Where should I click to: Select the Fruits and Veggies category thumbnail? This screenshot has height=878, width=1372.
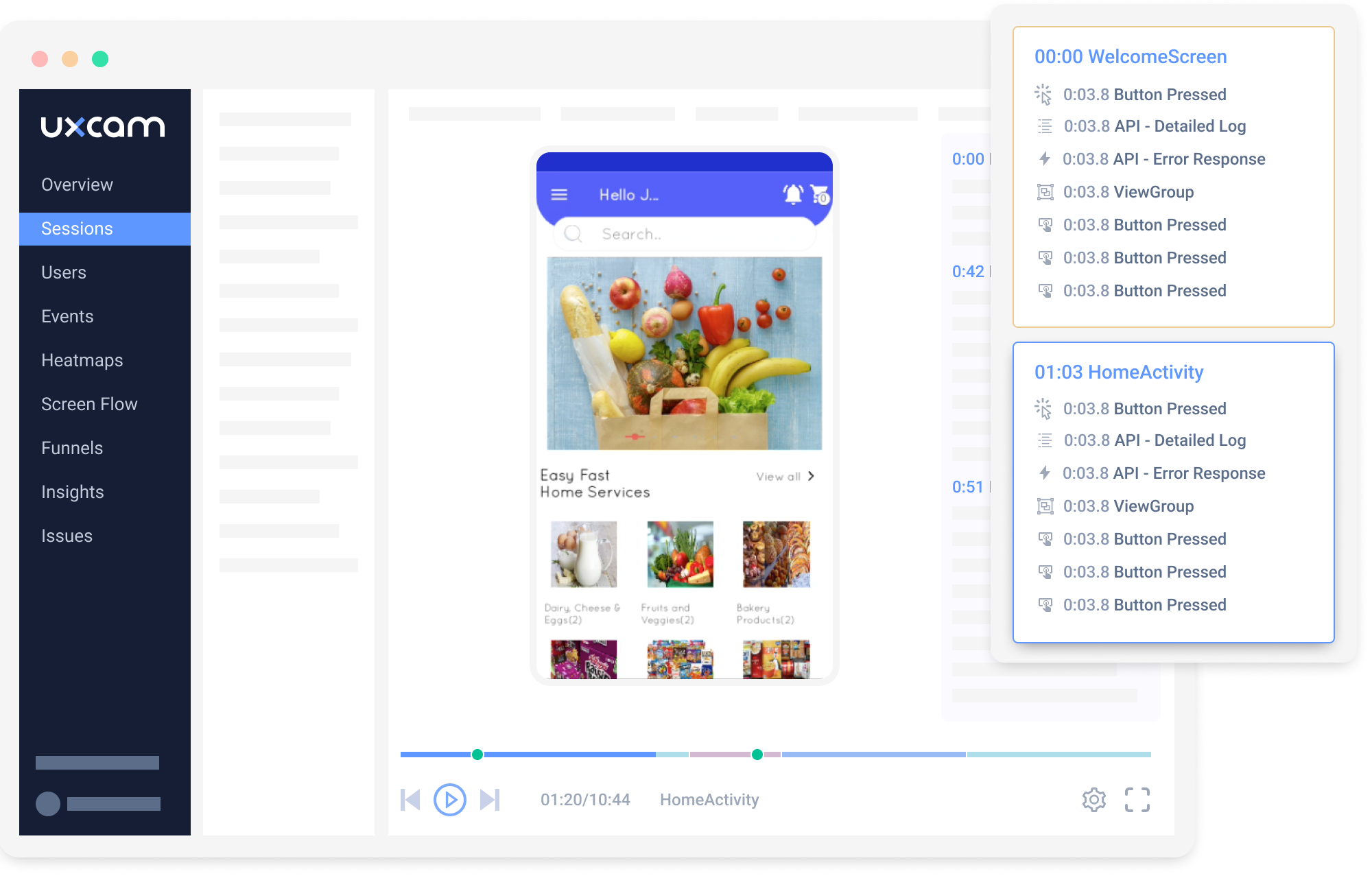(680, 554)
